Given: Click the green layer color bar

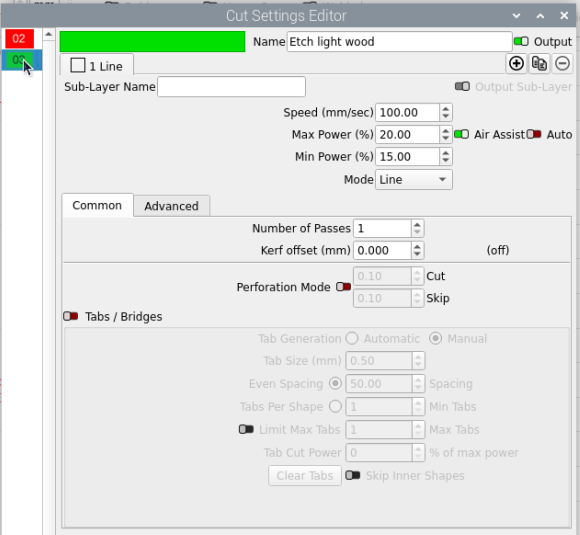Looking at the screenshot, I should click(152, 41).
